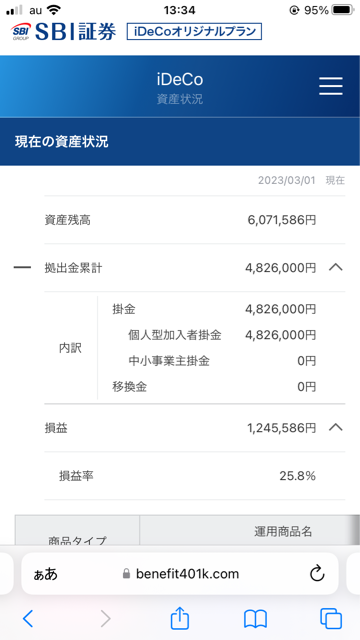Tap the iDeCoオリジナルプラン label
Image resolution: width=360 pixels, height=640 pixels.
(x=194, y=31)
